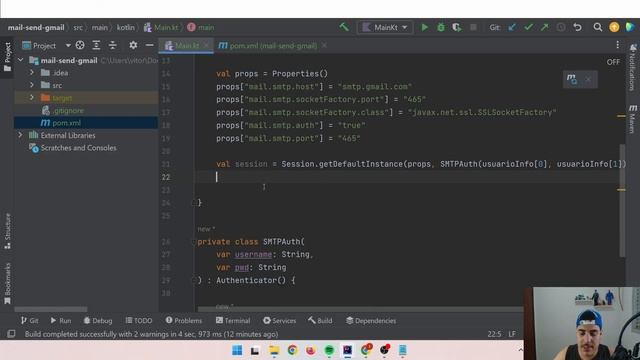This screenshot has width=640, height=360.
Task: Click the editor vertical scrollbar
Action: 622,200
